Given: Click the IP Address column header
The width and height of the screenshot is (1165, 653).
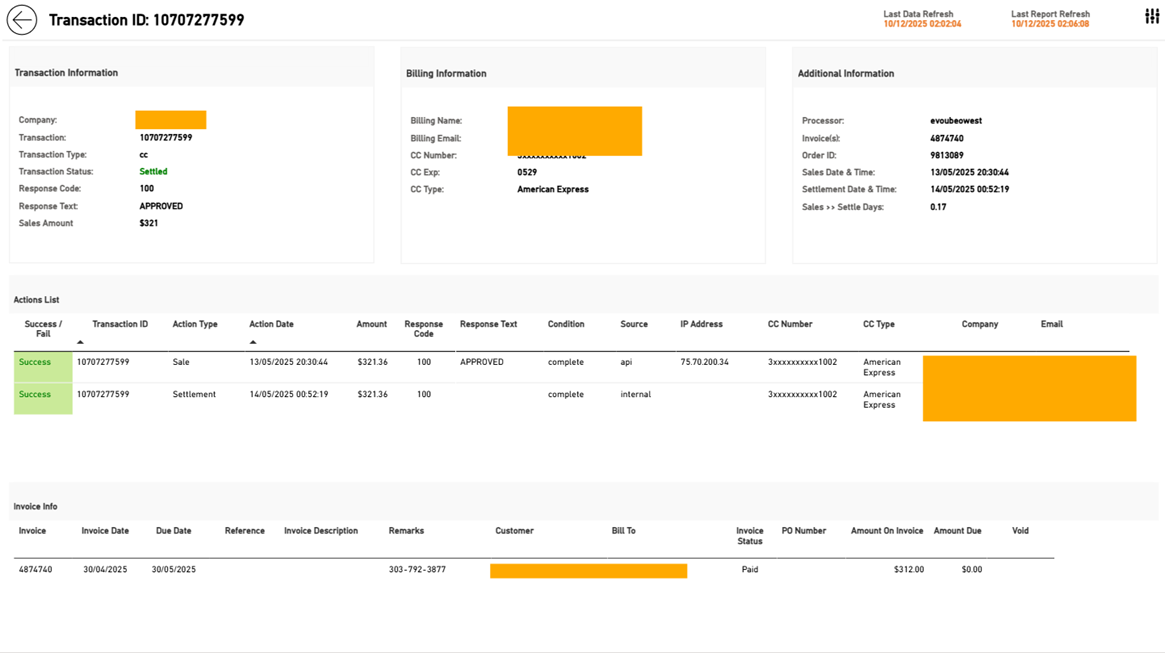Looking at the screenshot, I should [x=701, y=325].
